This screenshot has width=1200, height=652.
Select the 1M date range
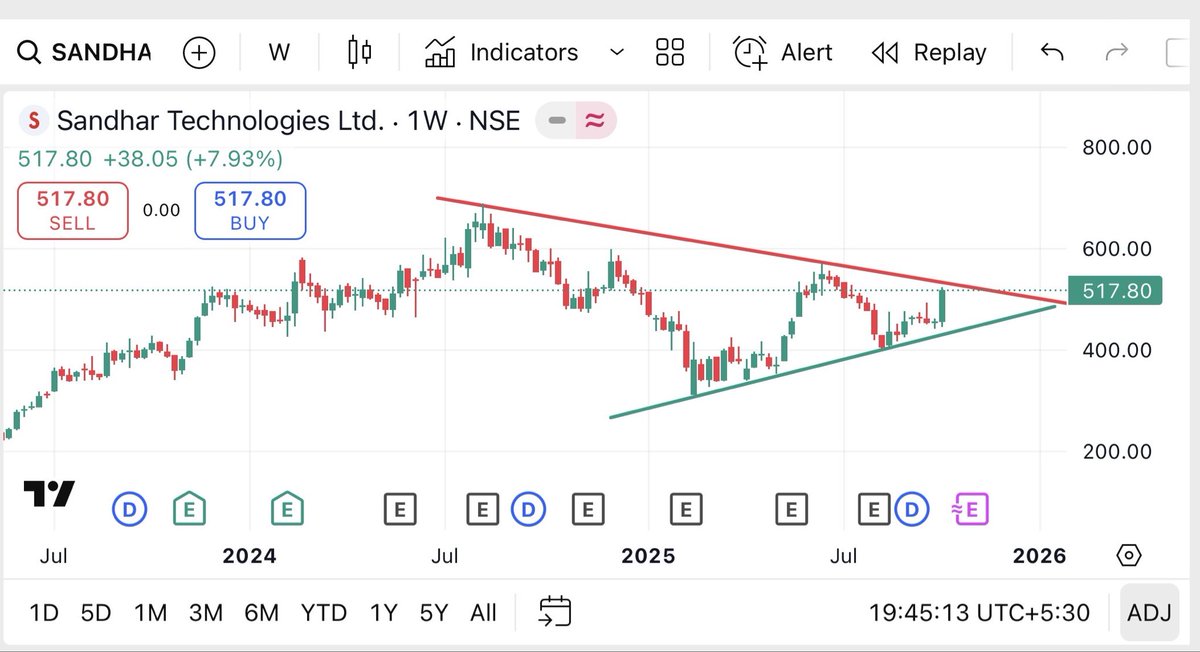pos(150,612)
